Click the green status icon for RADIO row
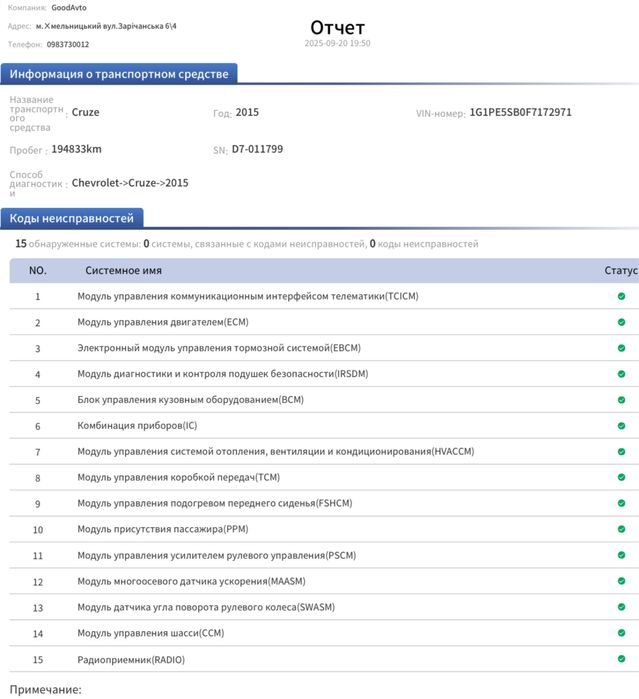 [x=621, y=659]
